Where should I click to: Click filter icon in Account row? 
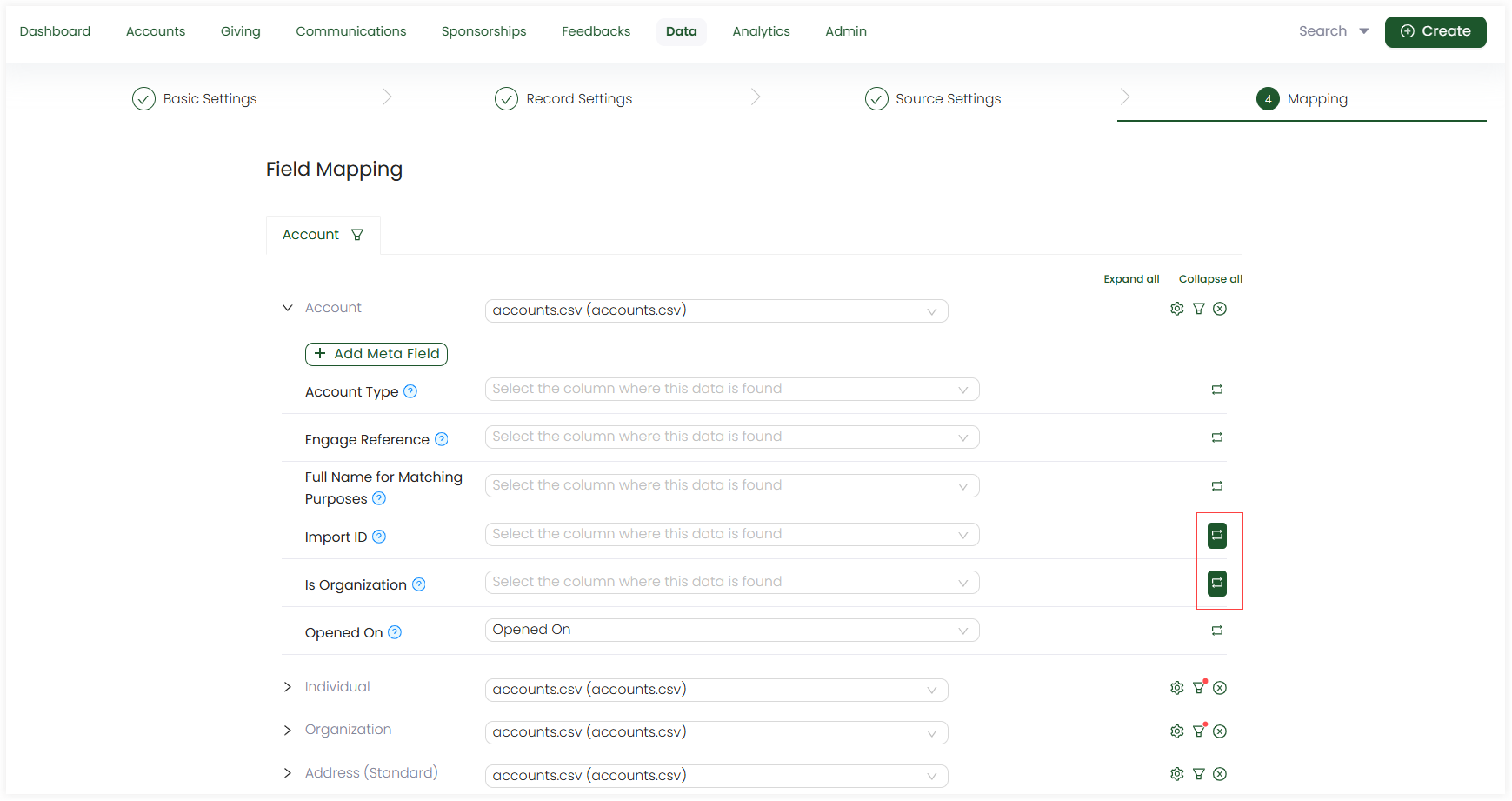[x=1199, y=309]
